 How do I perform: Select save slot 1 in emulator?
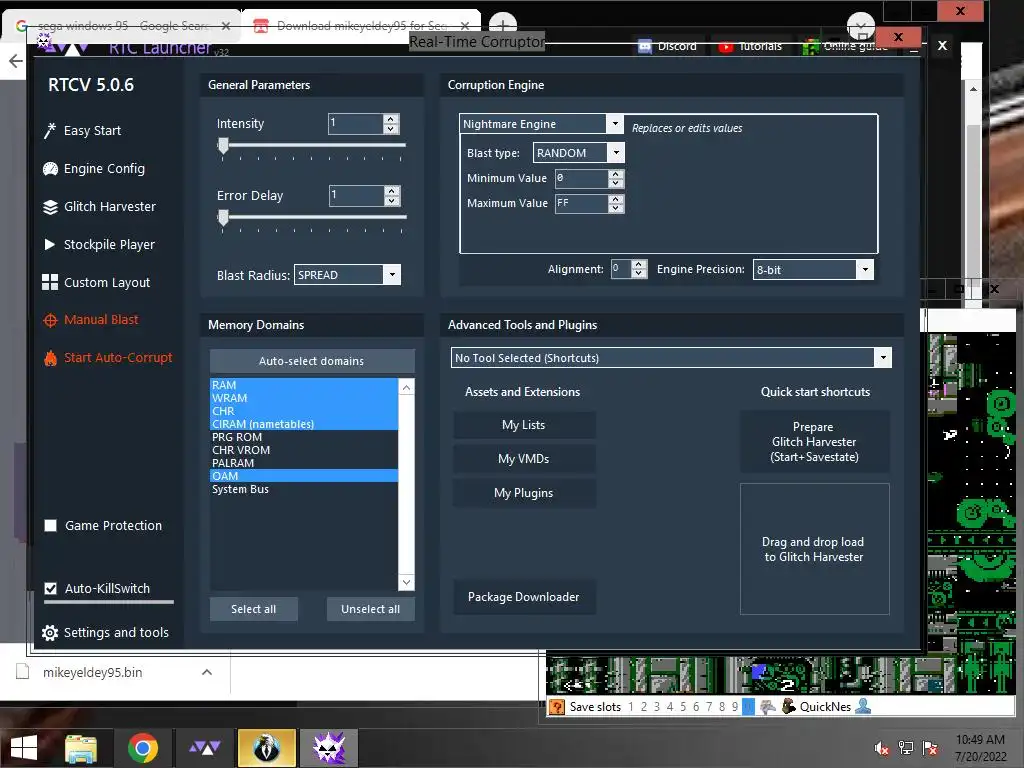631,707
